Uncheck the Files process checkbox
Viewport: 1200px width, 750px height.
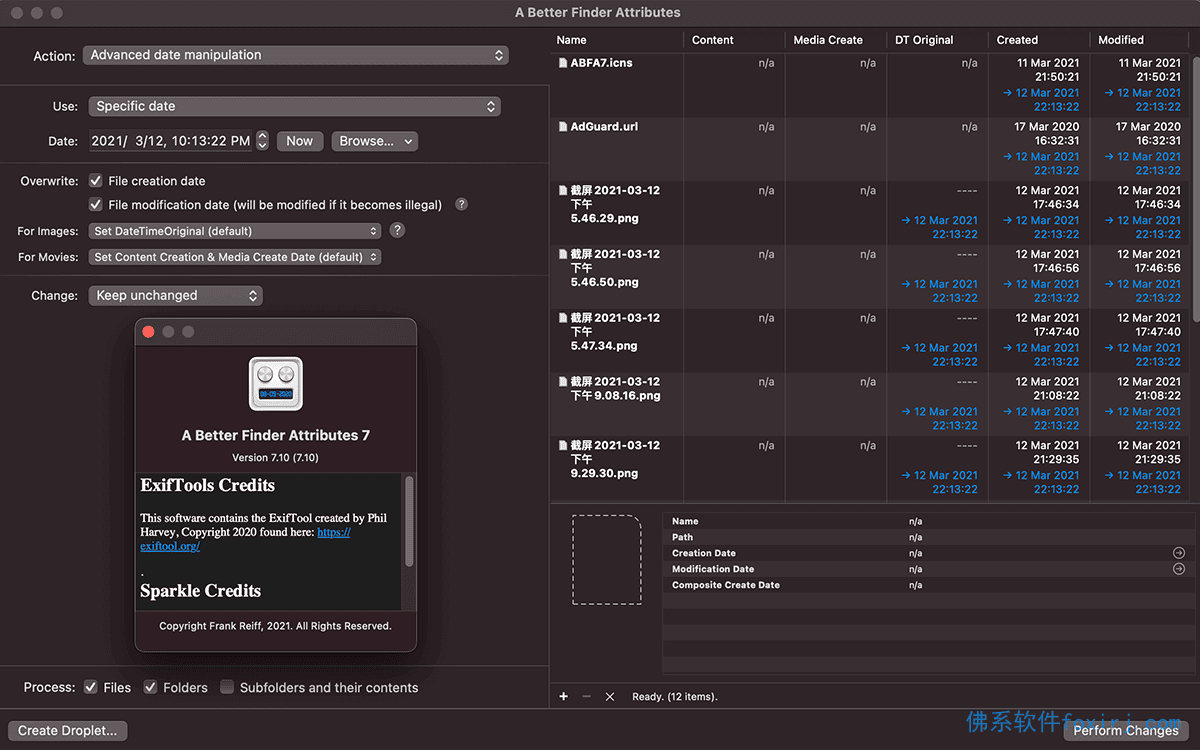click(x=92, y=687)
